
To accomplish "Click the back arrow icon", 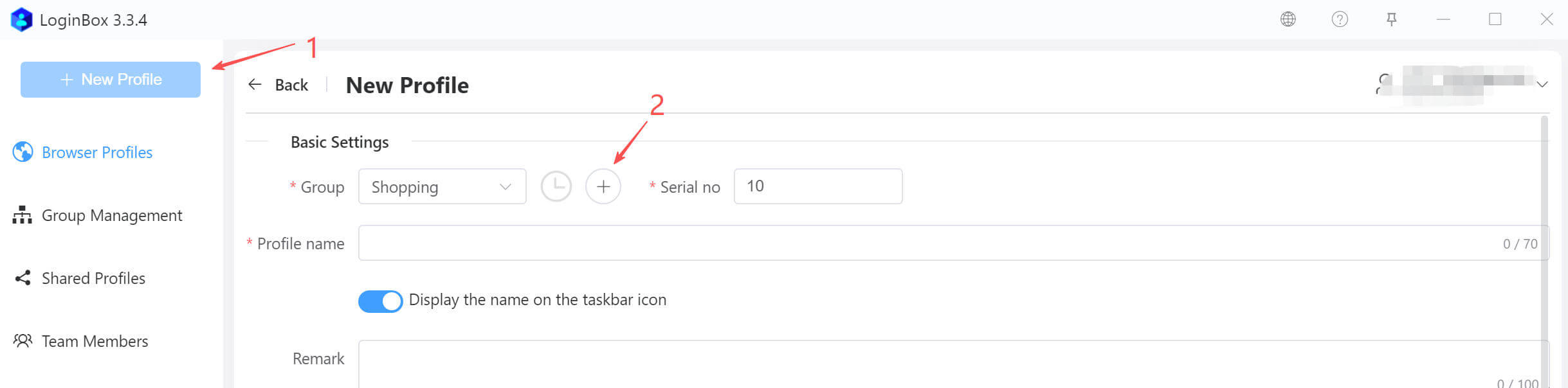I will 255,84.
